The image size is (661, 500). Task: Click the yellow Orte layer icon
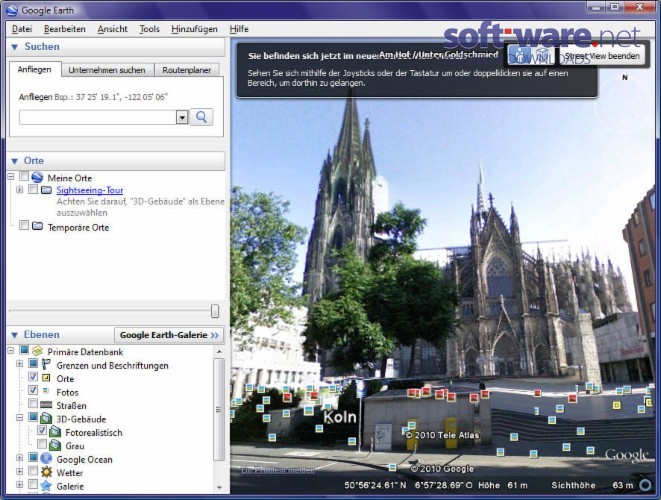point(46,378)
